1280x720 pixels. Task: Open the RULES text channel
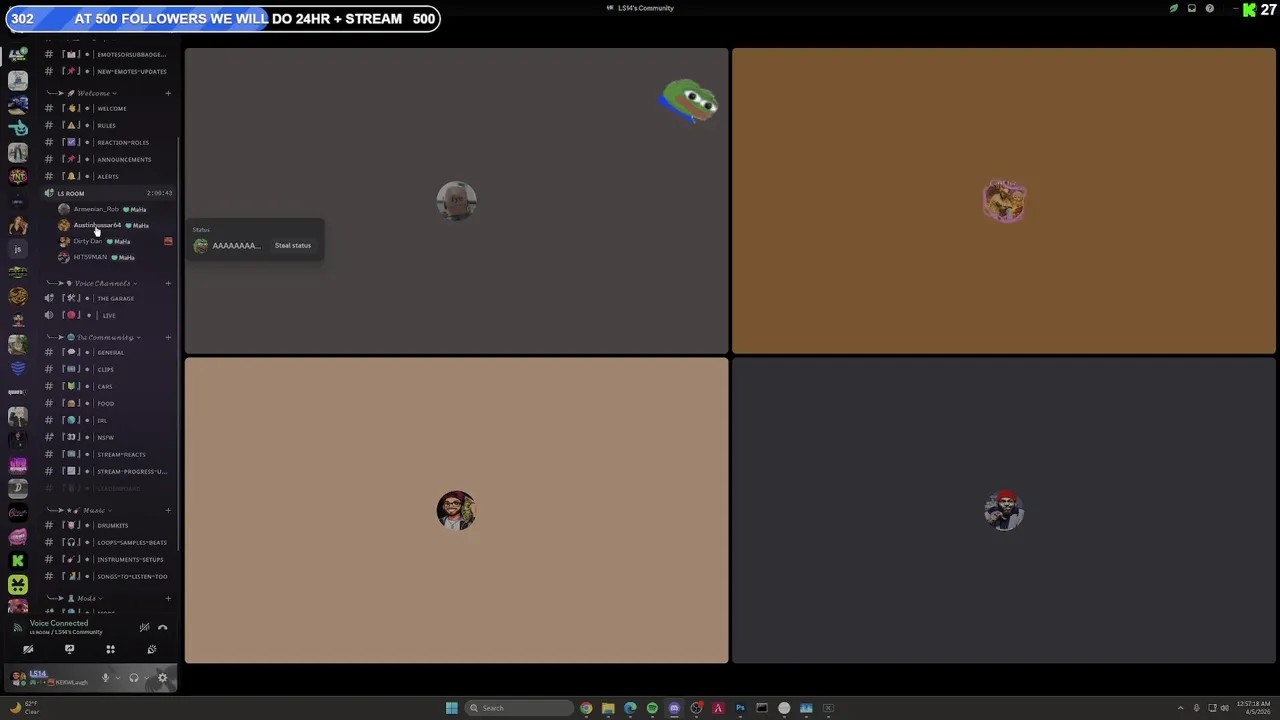click(108, 125)
